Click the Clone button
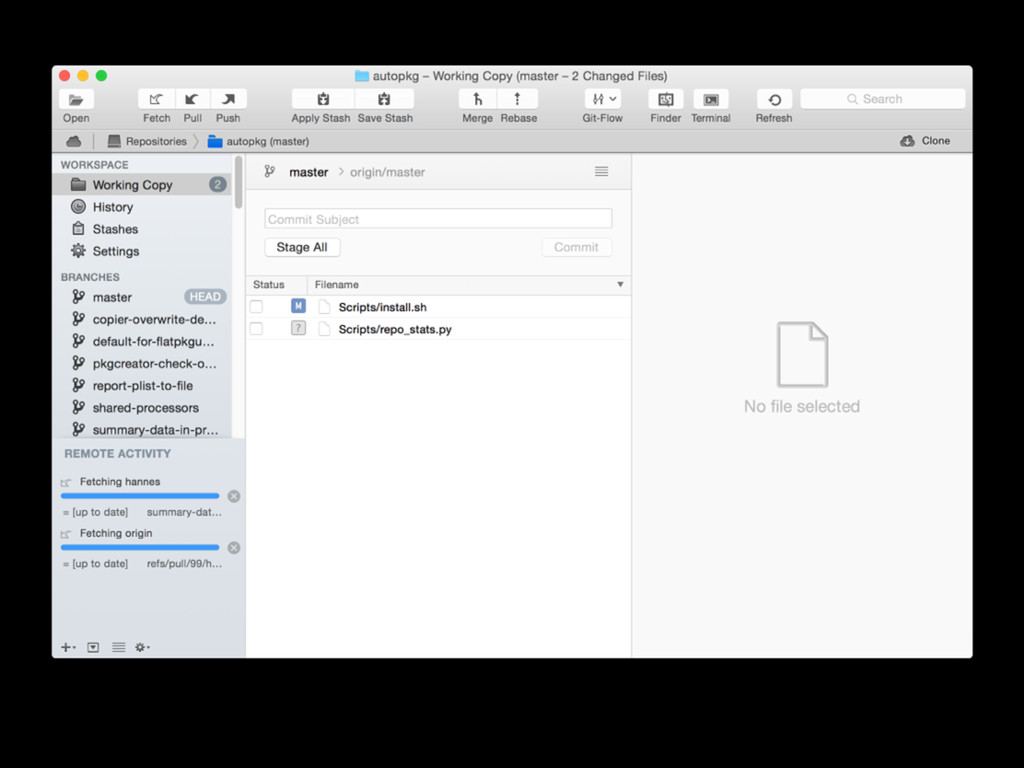This screenshot has width=1024, height=768. pos(925,140)
